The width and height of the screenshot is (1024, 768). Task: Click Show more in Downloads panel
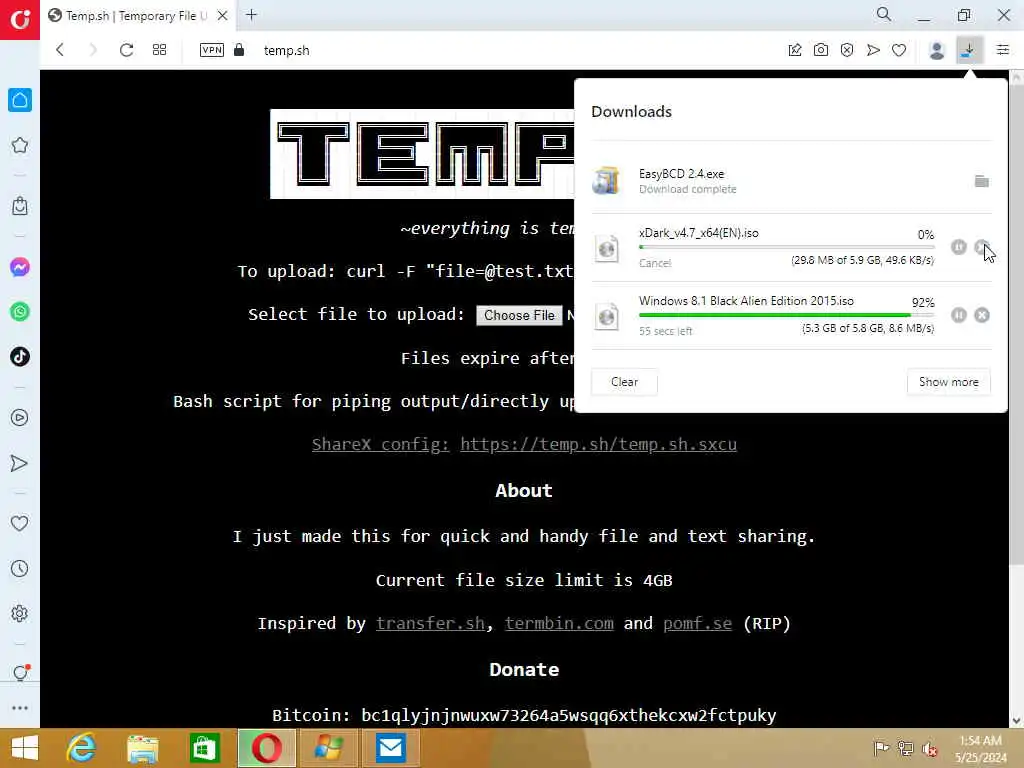coord(948,381)
